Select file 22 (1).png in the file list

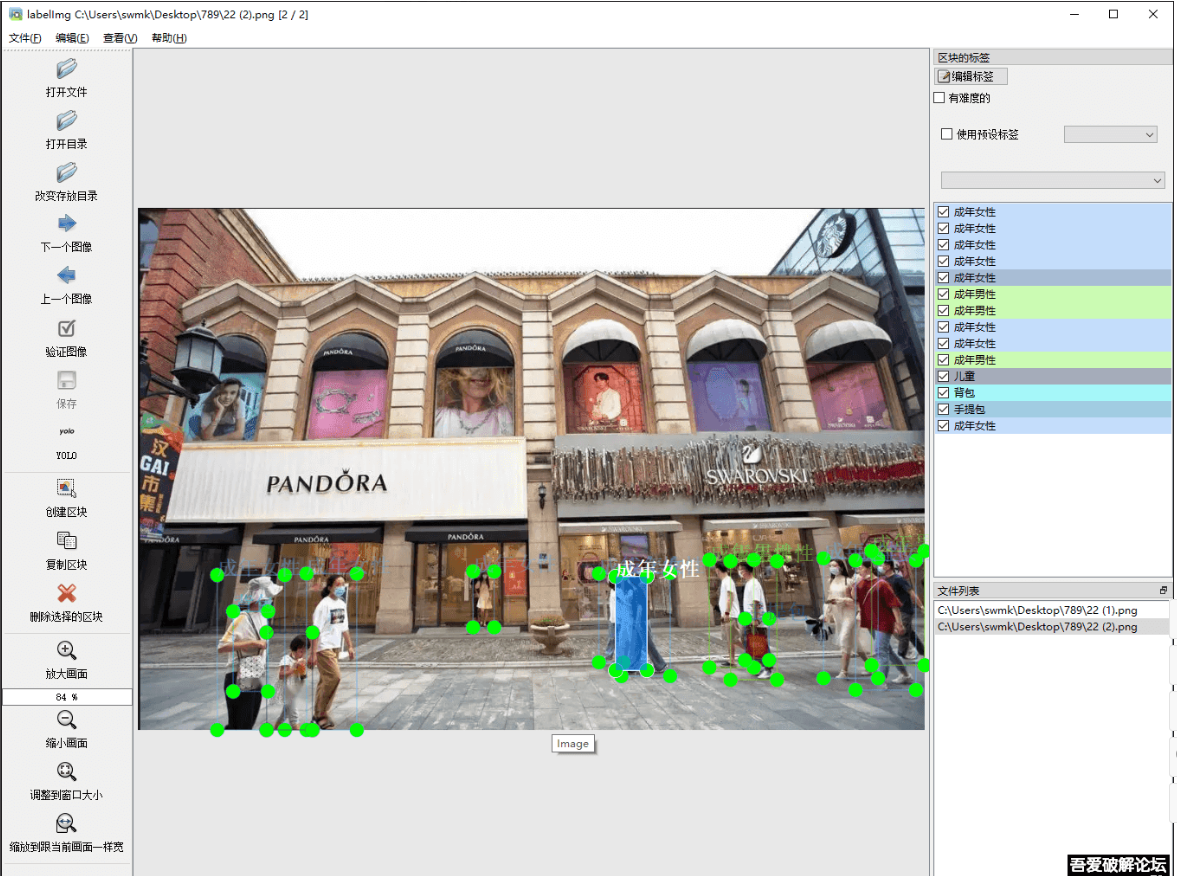pos(1051,610)
